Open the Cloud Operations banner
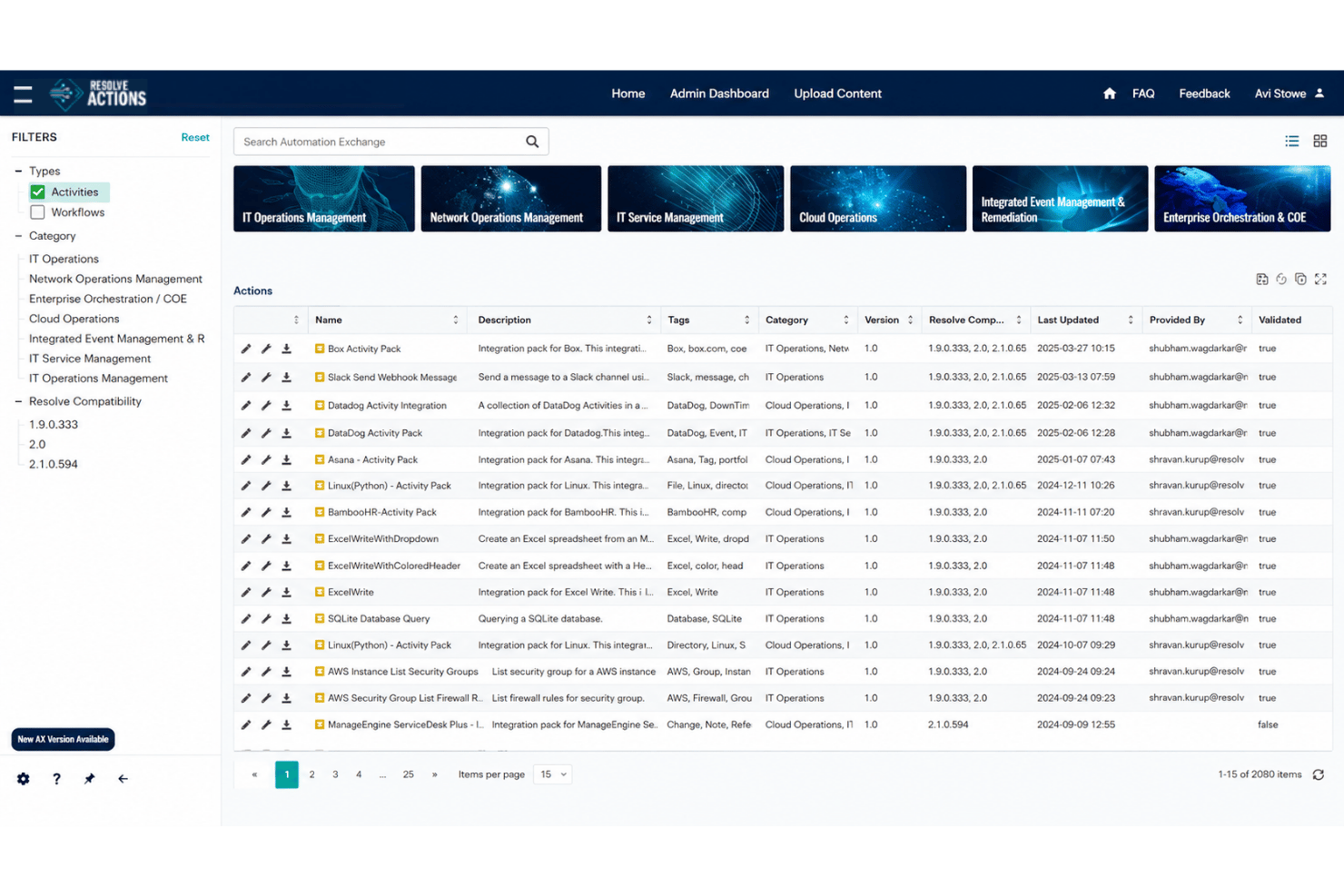 click(x=878, y=199)
